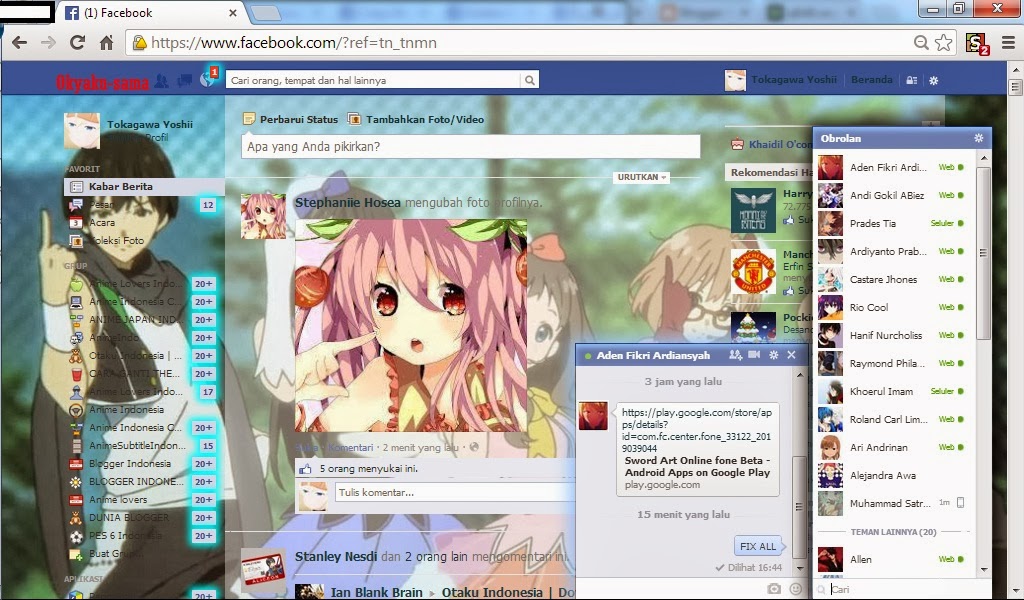
Task: Bookmark this page with the star icon
Action: click(944, 43)
